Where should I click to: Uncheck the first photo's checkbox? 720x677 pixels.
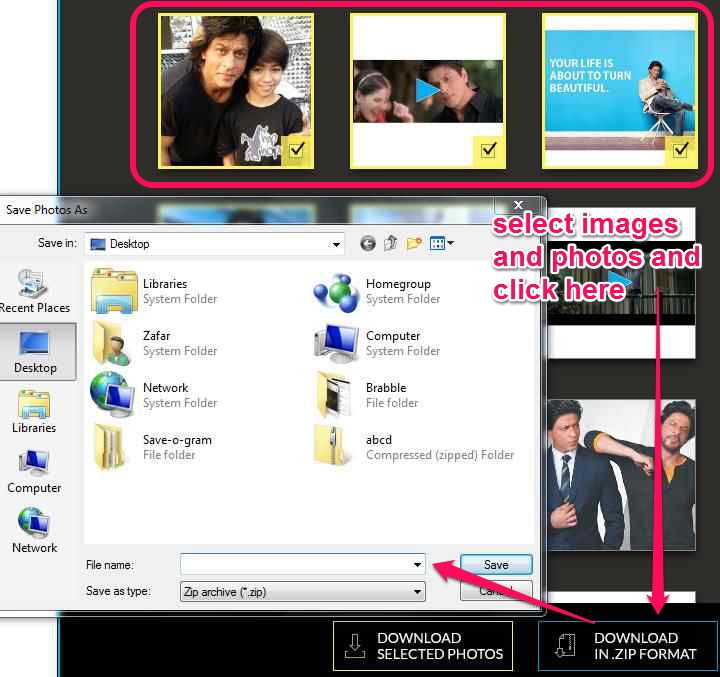[x=297, y=149]
